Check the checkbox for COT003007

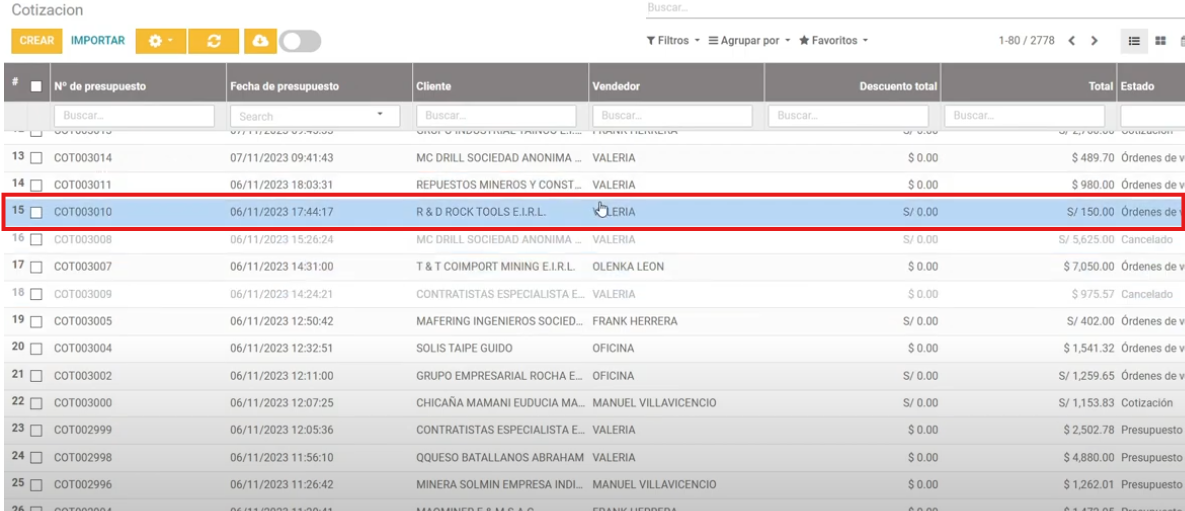36,268
